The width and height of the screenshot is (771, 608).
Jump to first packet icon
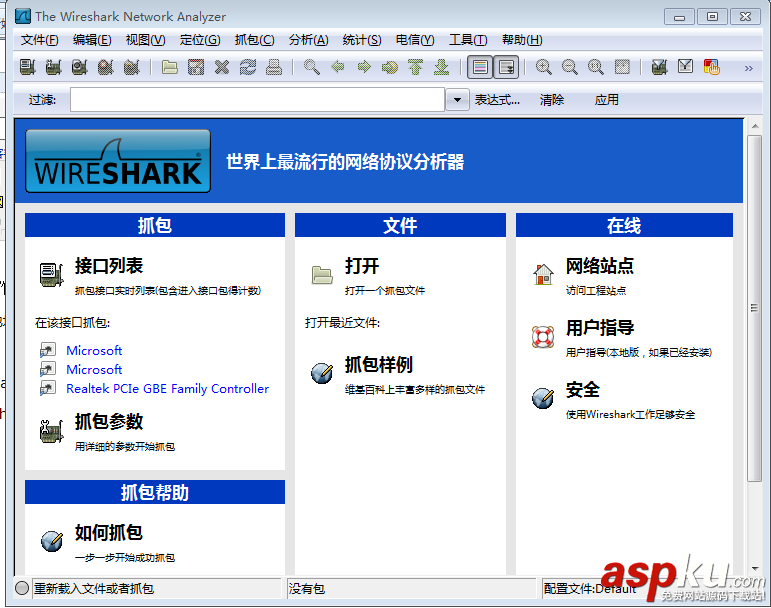415,66
